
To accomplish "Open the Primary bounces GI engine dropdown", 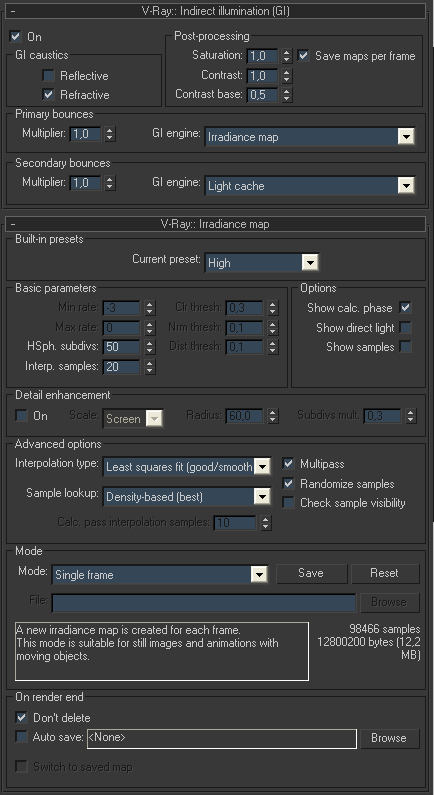I will tap(310, 136).
